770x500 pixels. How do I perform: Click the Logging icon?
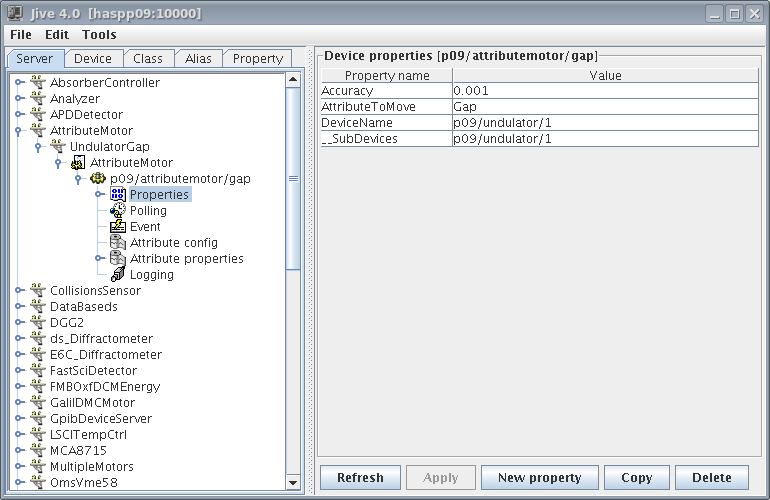pos(118,275)
